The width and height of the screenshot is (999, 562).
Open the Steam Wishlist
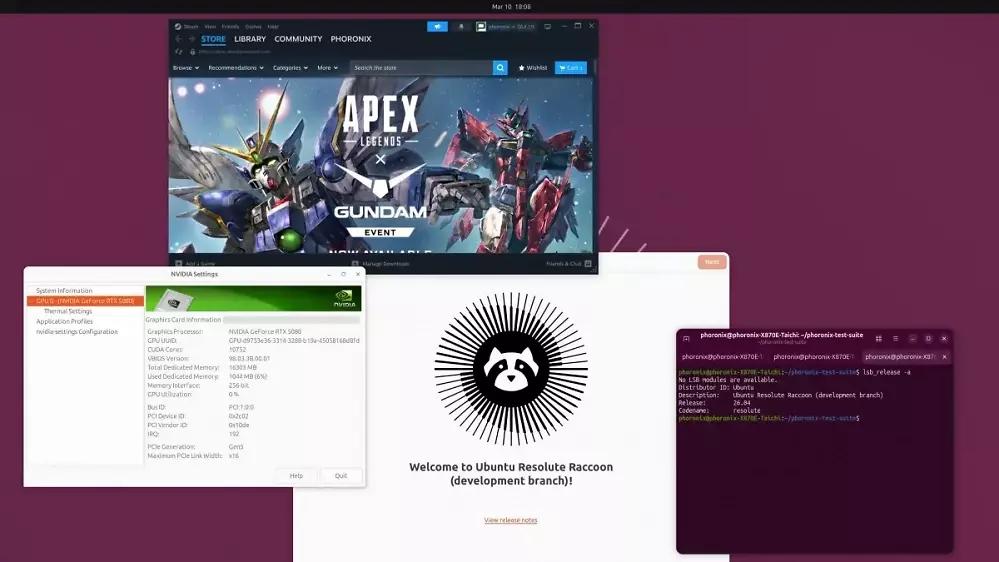pos(533,68)
